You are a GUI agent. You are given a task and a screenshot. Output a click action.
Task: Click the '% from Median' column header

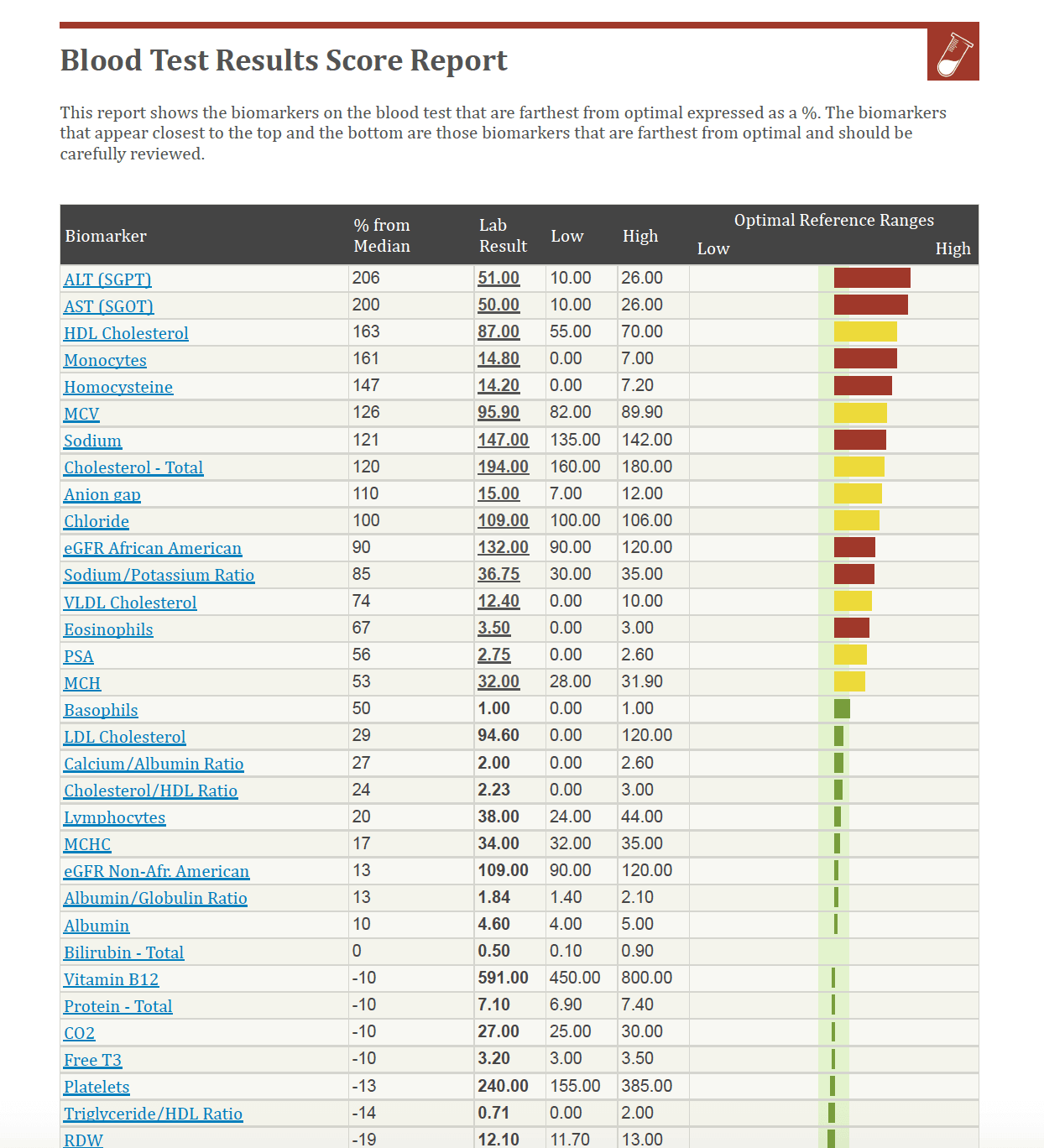pos(382,236)
